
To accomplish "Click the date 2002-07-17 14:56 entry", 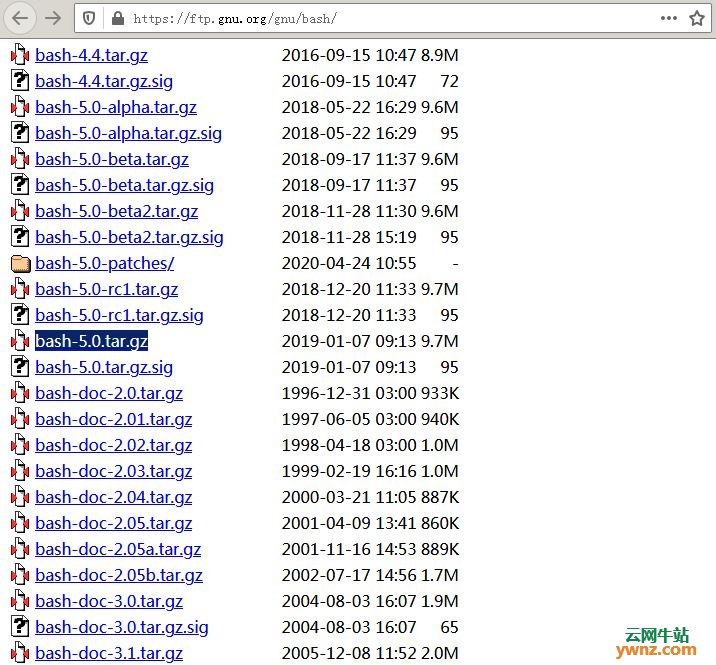I will (x=349, y=575).
